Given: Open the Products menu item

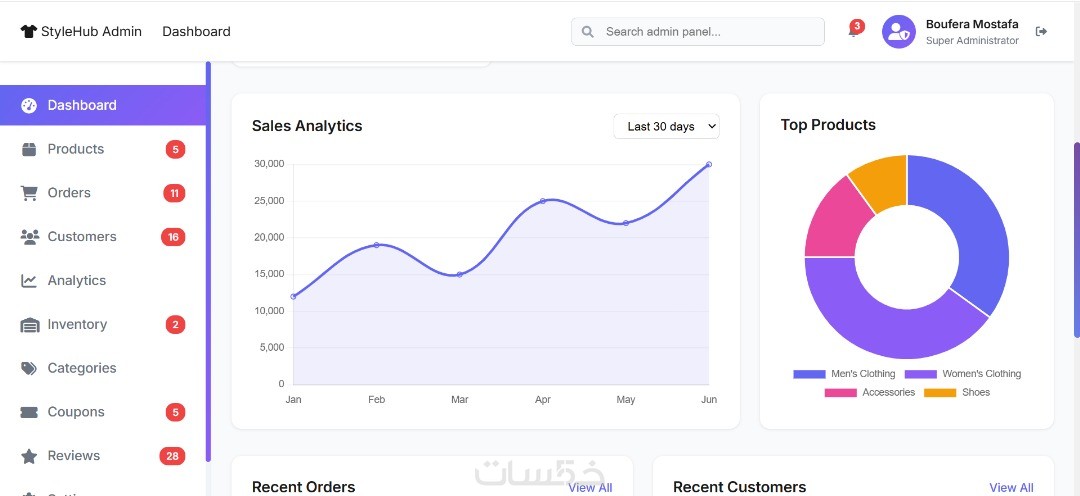Looking at the screenshot, I should tap(103, 149).
